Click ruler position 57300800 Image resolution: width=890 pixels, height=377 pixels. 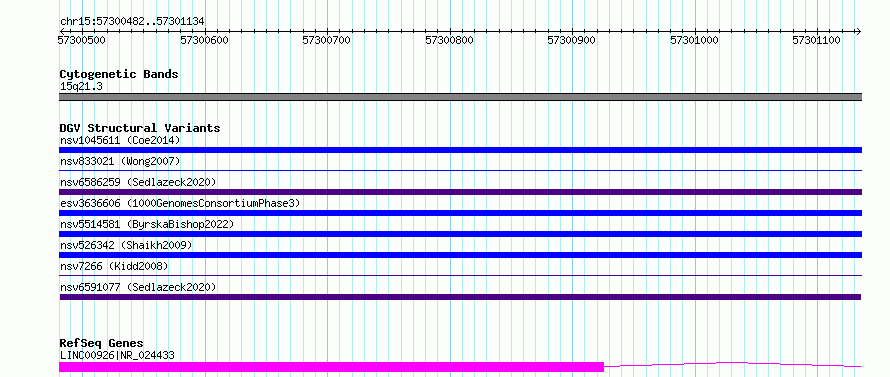pyautogui.click(x=449, y=40)
